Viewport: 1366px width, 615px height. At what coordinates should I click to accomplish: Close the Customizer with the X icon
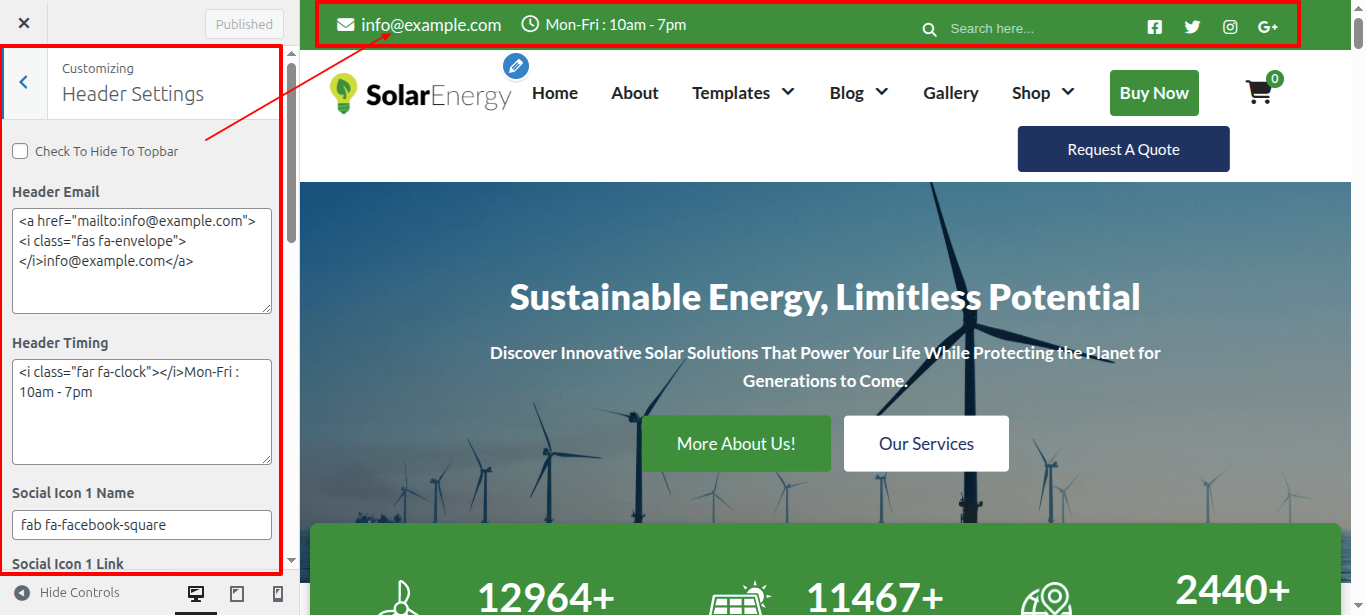tap(24, 23)
